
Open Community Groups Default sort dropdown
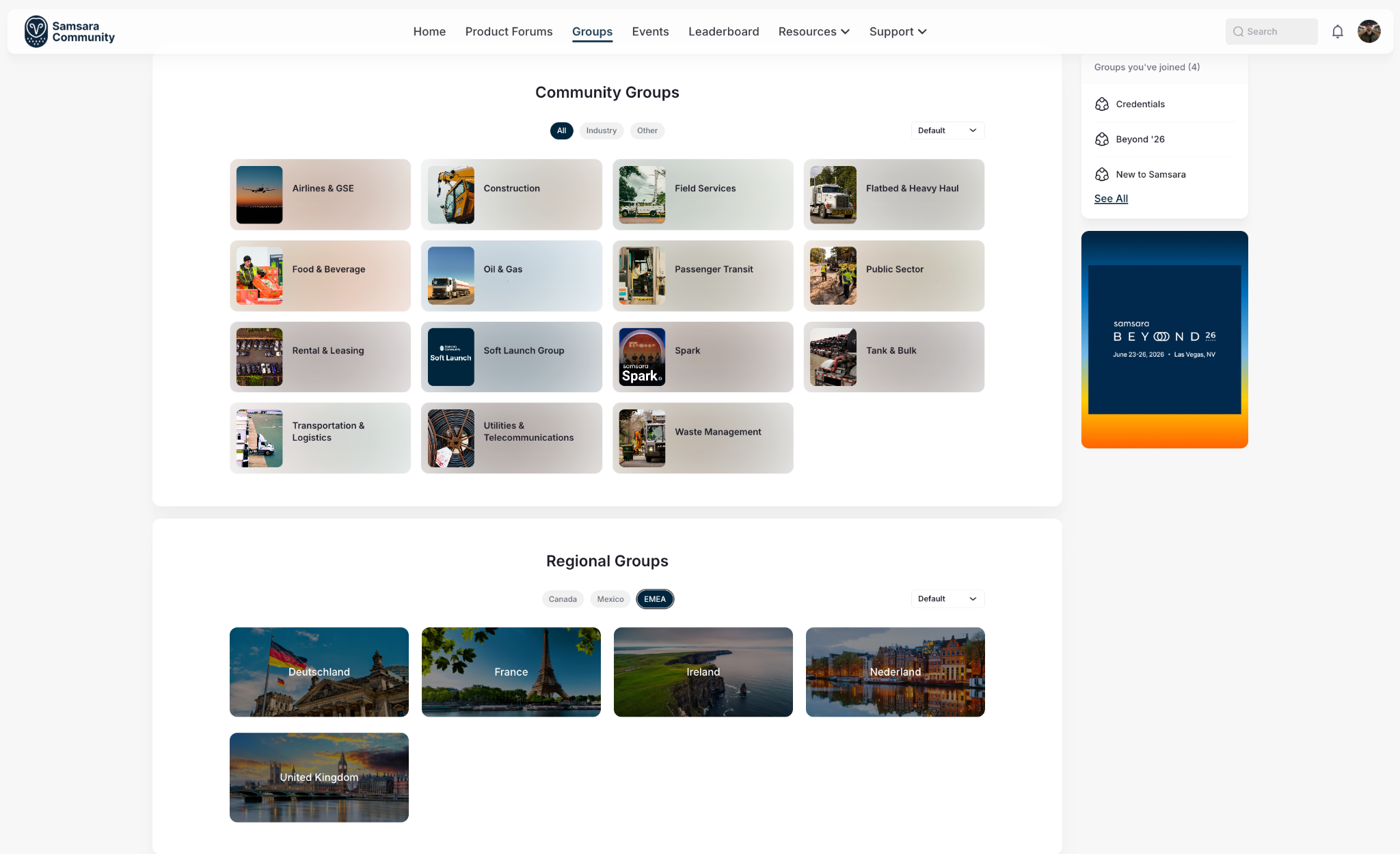[947, 130]
